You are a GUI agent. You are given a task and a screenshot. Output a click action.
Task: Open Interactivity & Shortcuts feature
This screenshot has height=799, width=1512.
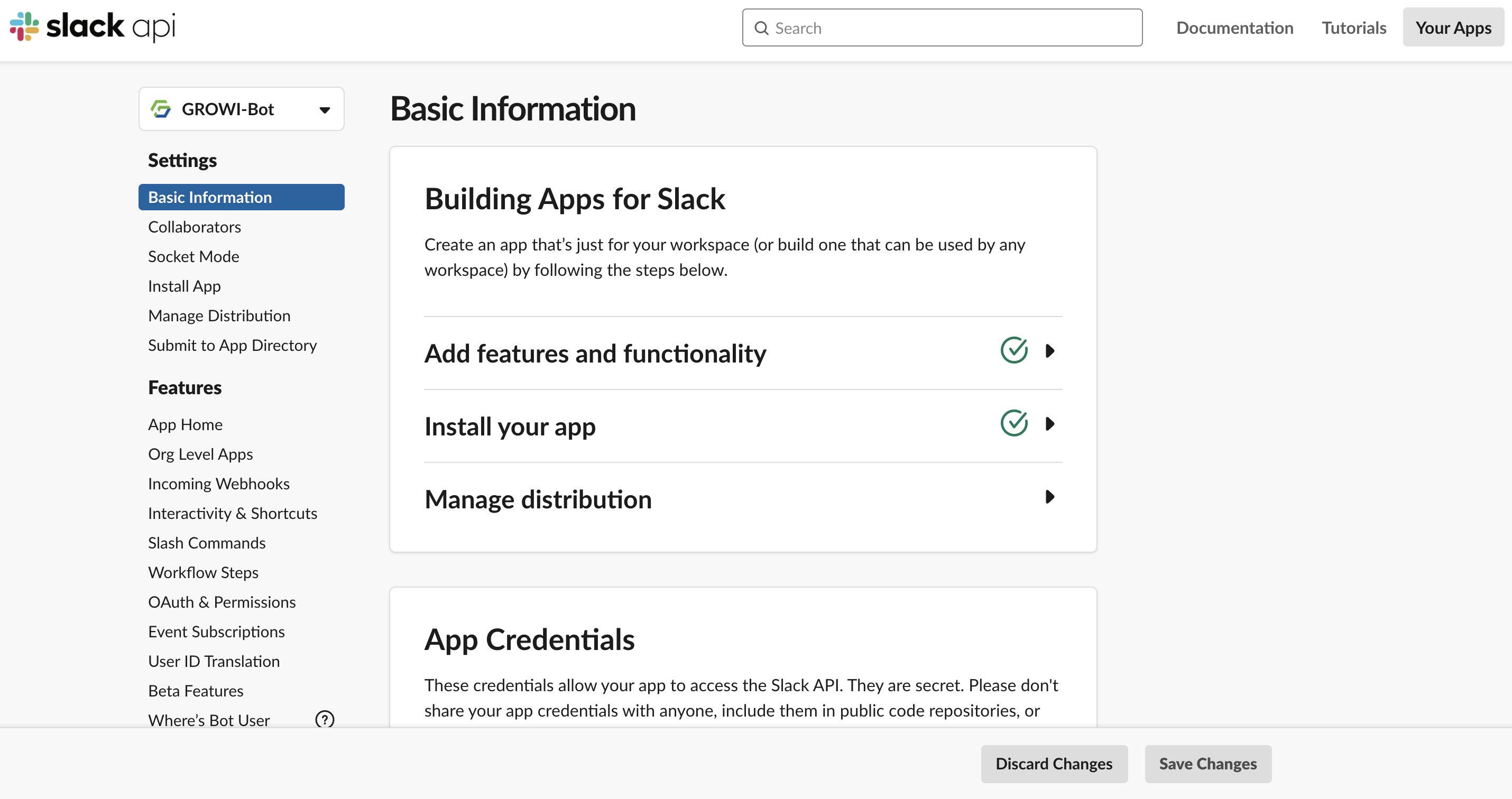click(233, 513)
